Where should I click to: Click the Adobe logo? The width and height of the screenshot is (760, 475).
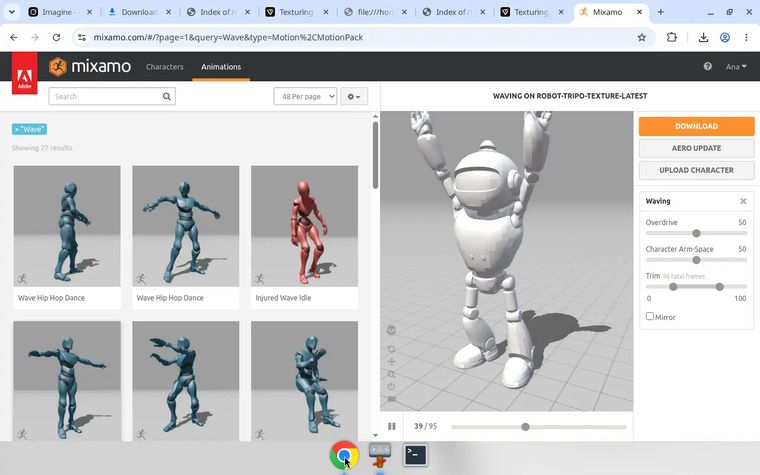25,73
